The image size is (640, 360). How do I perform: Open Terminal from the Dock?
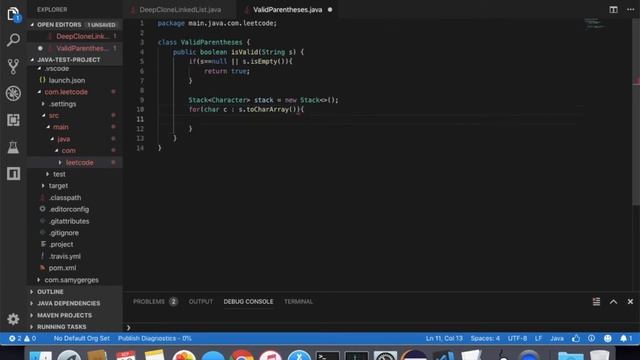(327, 356)
